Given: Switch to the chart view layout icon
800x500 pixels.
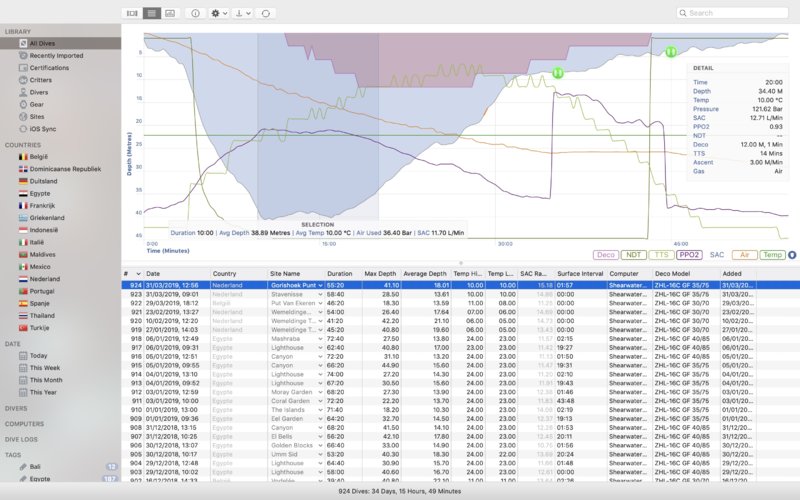Looking at the screenshot, I should click(x=170, y=13).
